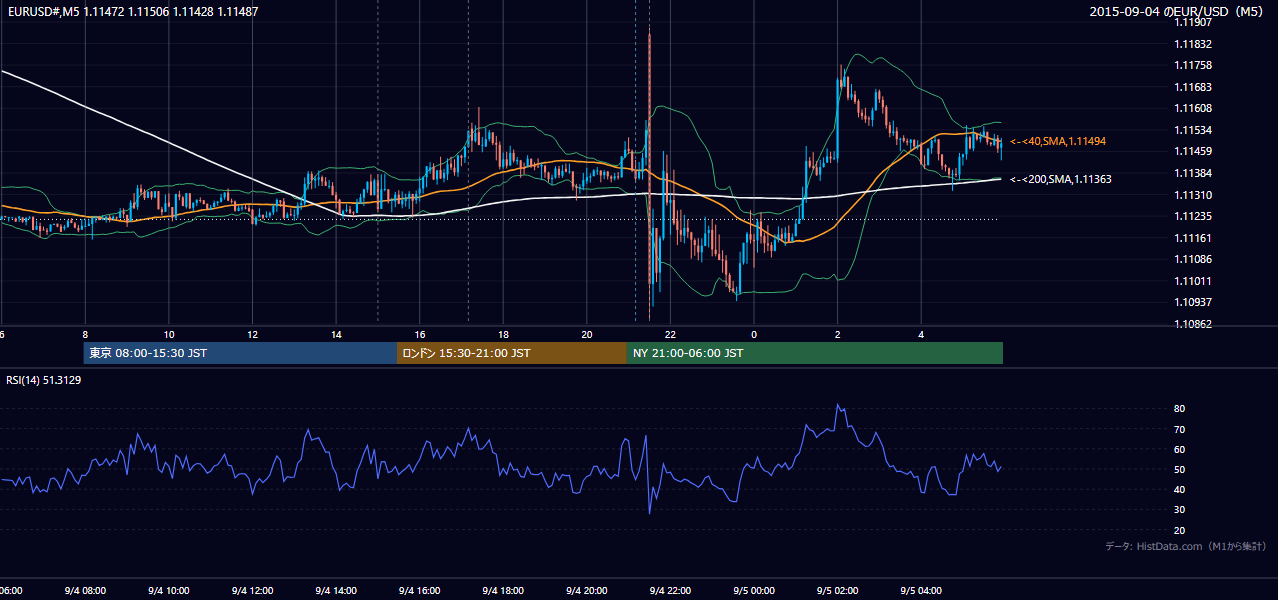Click price level 1.11459 on axis
Screen dimensions: 1278x600
coord(1194,151)
